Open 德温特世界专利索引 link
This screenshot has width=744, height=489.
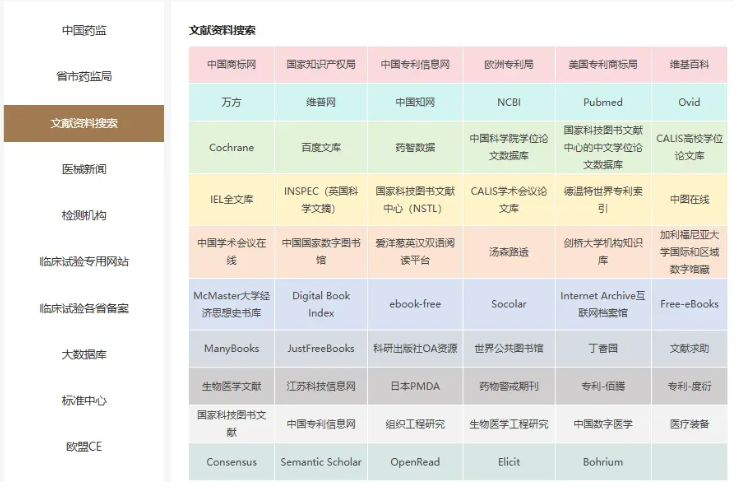(x=611, y=202)
